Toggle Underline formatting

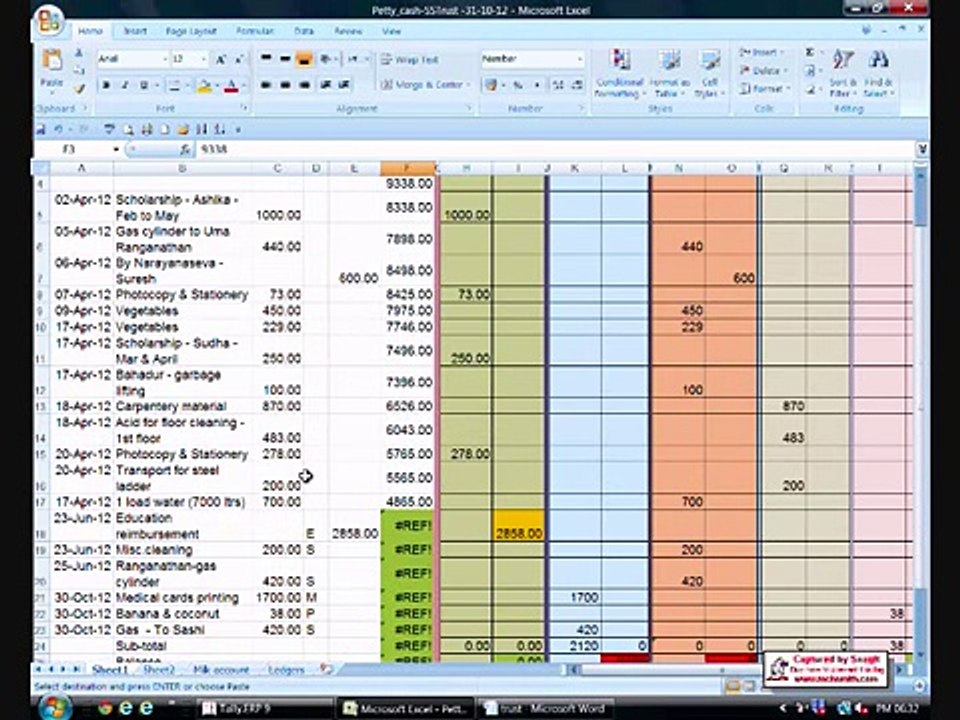[143, 85]
